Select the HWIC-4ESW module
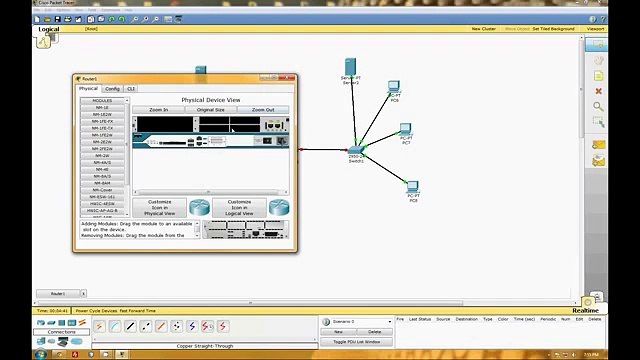Image resolution: width=640 pixels, height=360 pixels. pyautogui.click(x=102, y=204)
